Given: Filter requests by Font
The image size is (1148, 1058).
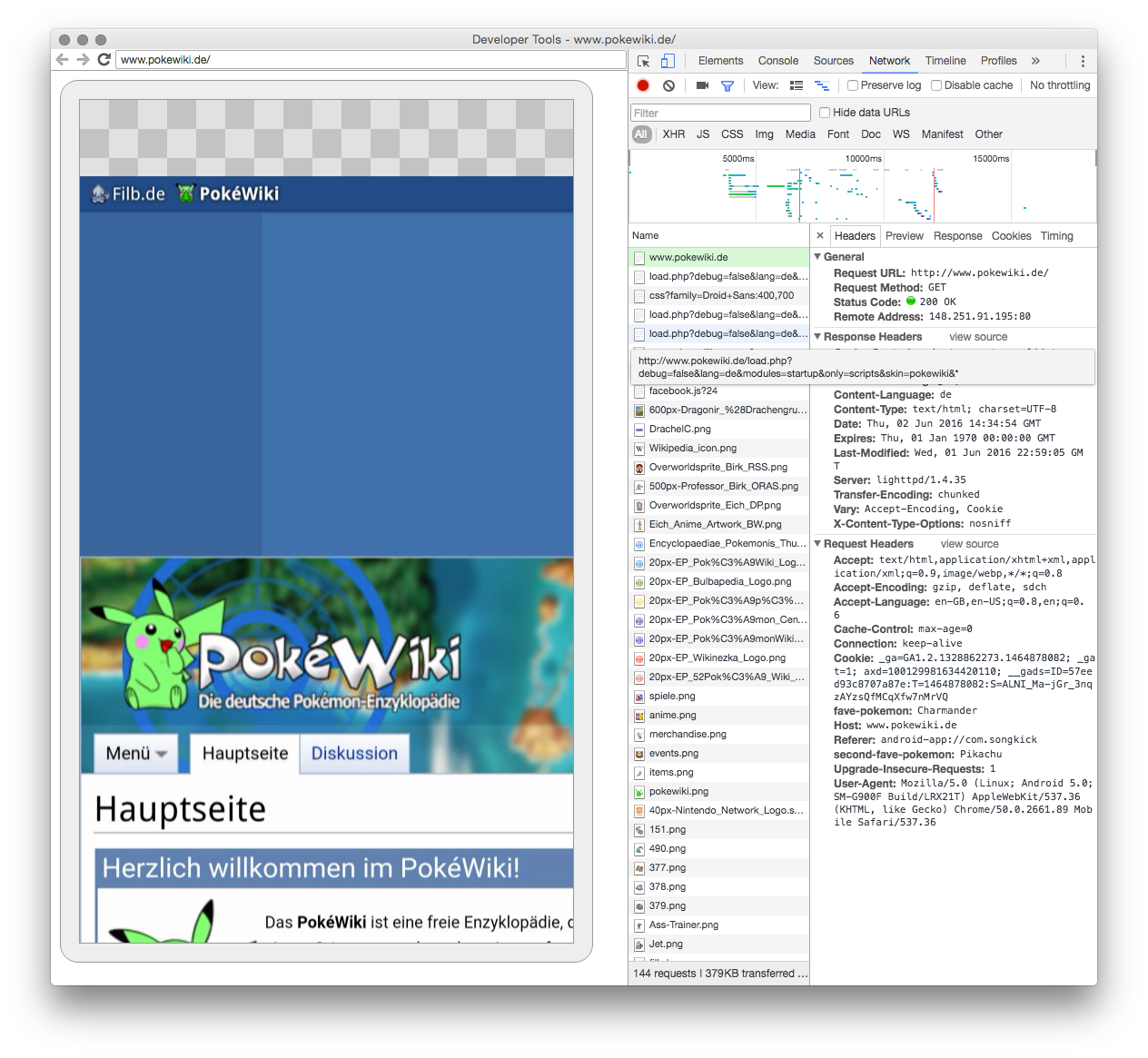Looking at the screenshot, I should click(838, 134).
